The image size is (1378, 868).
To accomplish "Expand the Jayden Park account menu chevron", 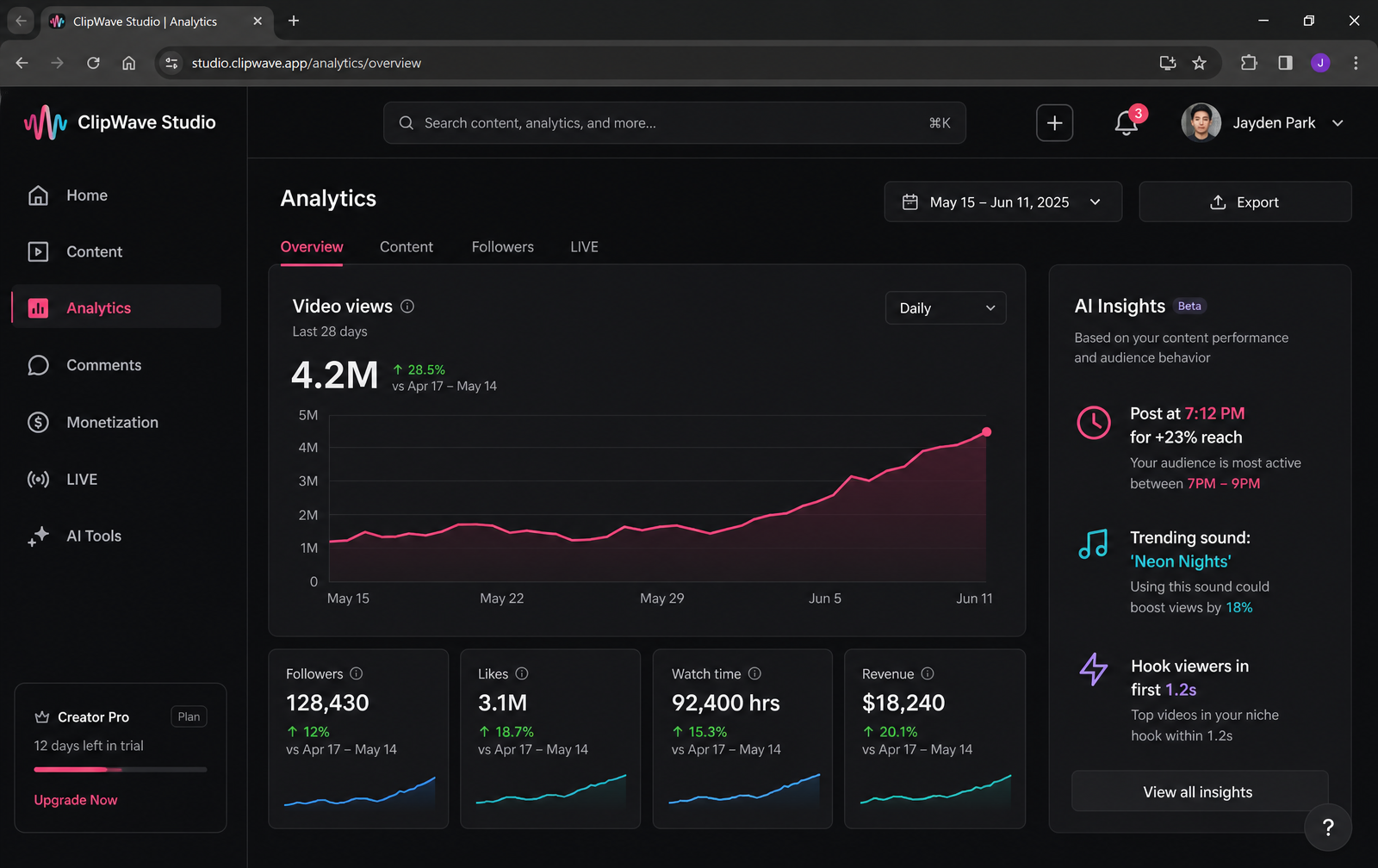I will 1338,123.
